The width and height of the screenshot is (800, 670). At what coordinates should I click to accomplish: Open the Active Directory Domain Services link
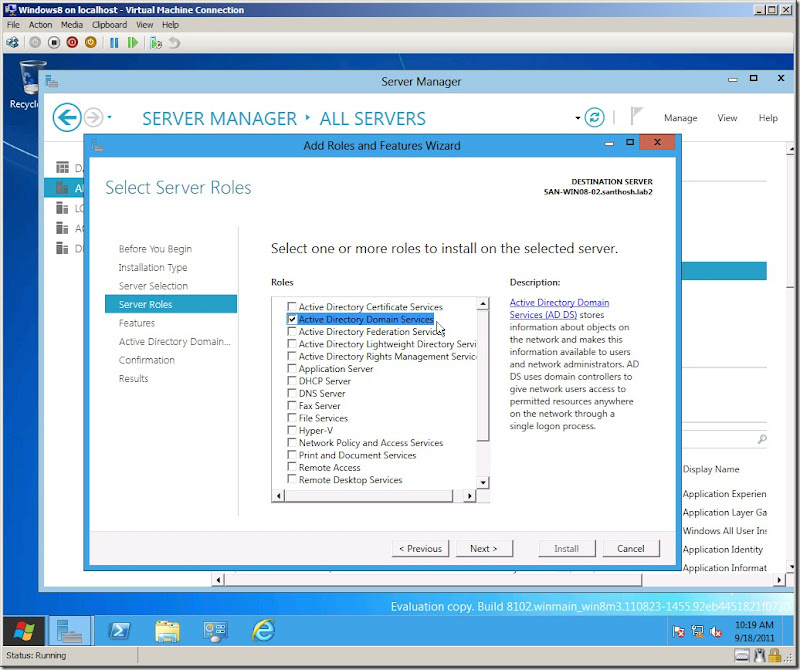click(x=559, y=308)
